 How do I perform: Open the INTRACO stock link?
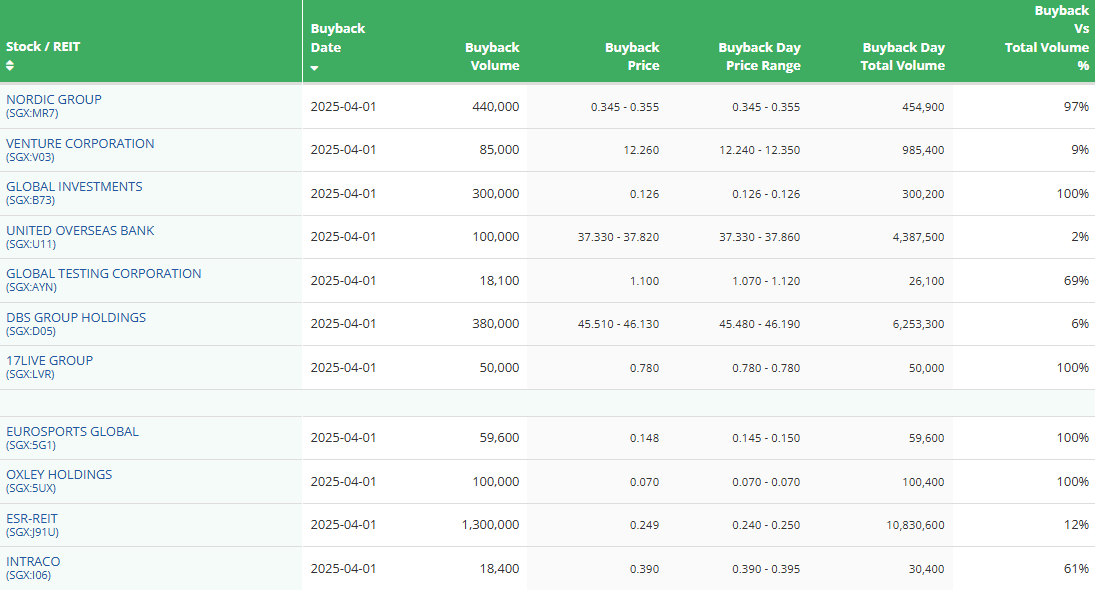click(x=34, y=561)
